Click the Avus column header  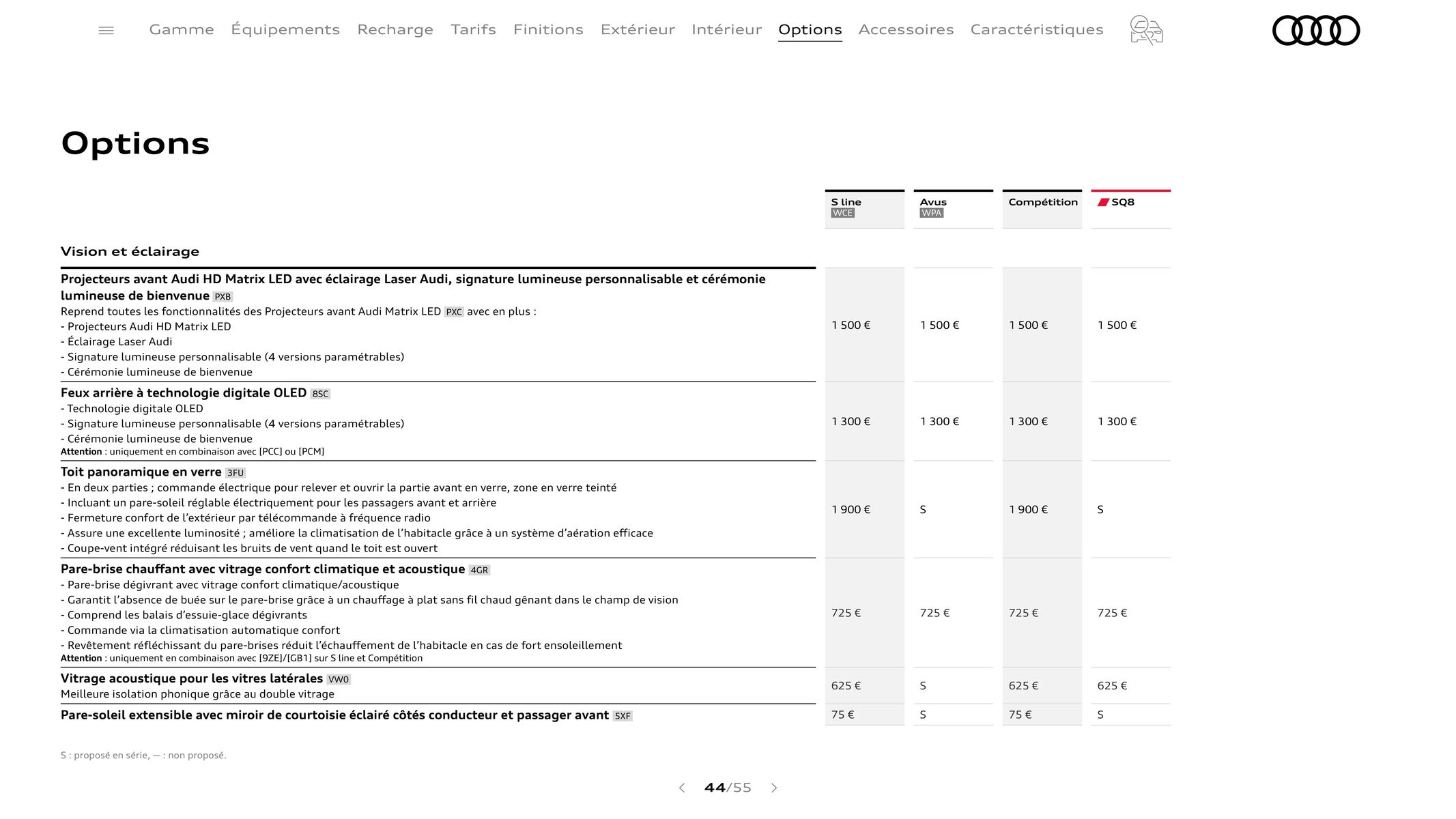[x=953, y=209]
